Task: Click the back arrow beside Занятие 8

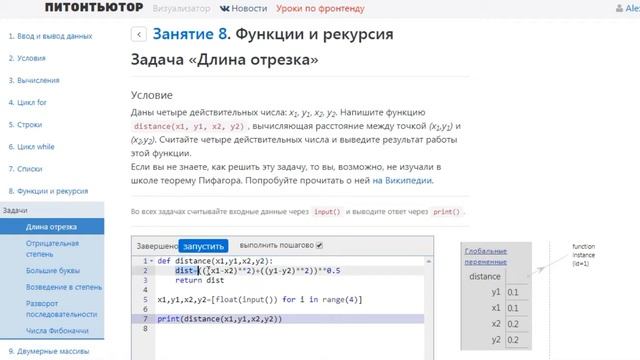Action: [139, 34]
